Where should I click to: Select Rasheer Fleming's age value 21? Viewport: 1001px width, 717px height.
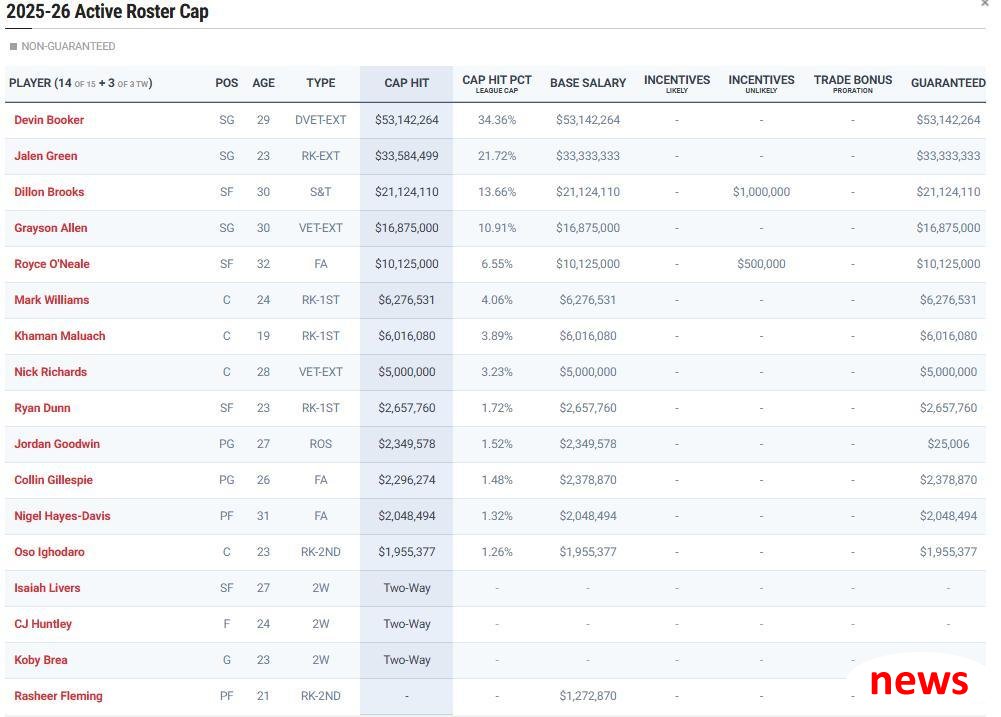pos(264,696)
